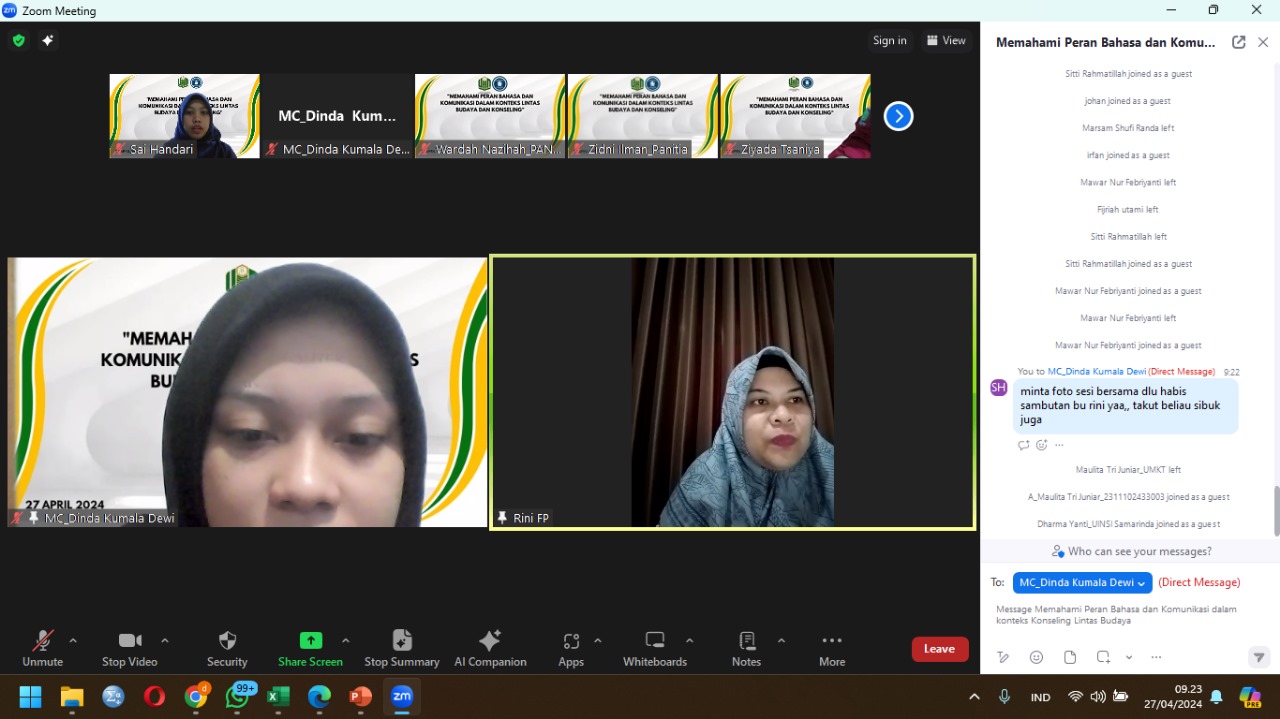This screenshot has width=1280, height=719.
Task: Open Whiteboards
Action: (x=655, y=648)
